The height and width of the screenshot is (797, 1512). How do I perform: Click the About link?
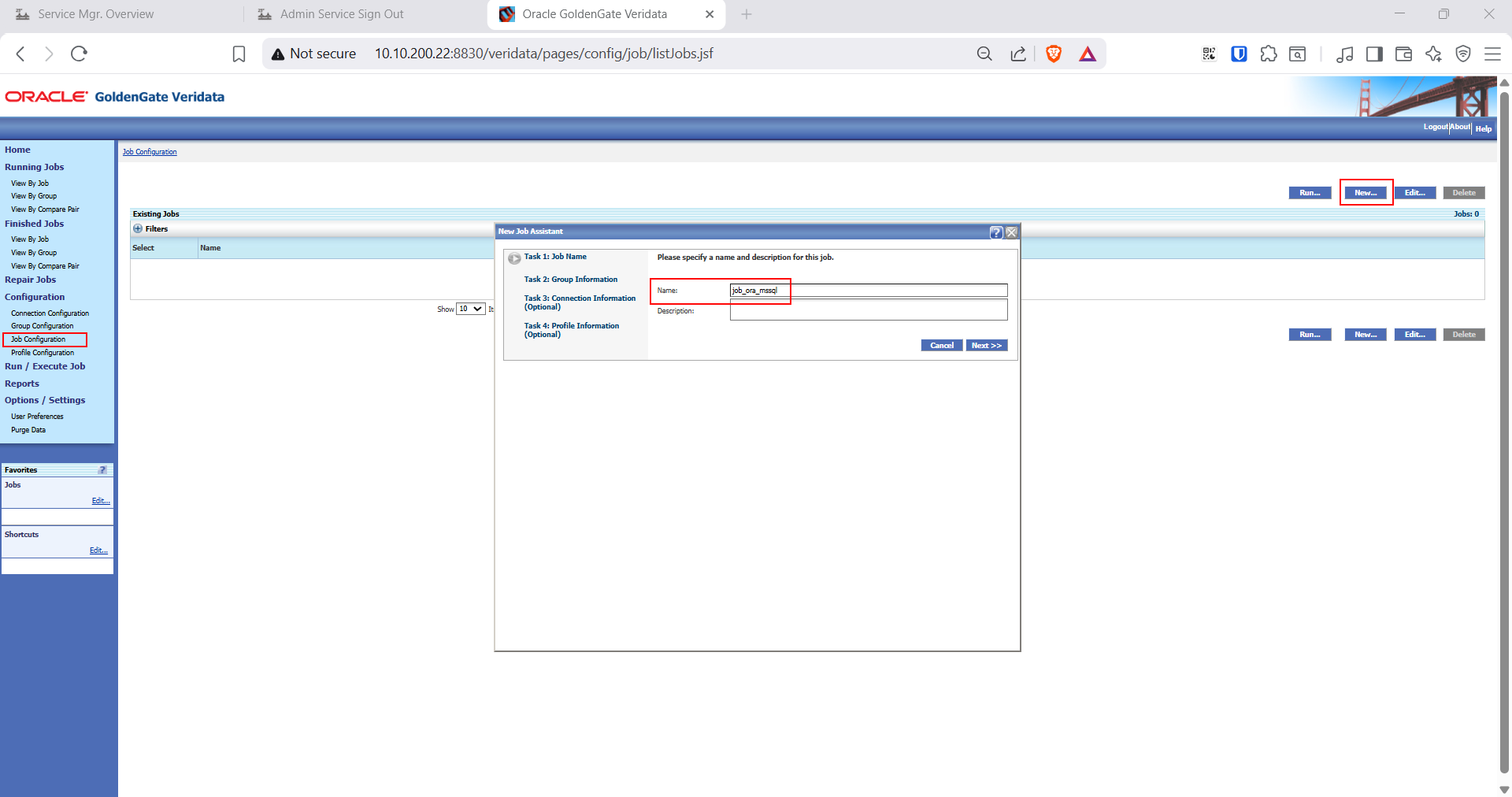tap(1460, 127)
